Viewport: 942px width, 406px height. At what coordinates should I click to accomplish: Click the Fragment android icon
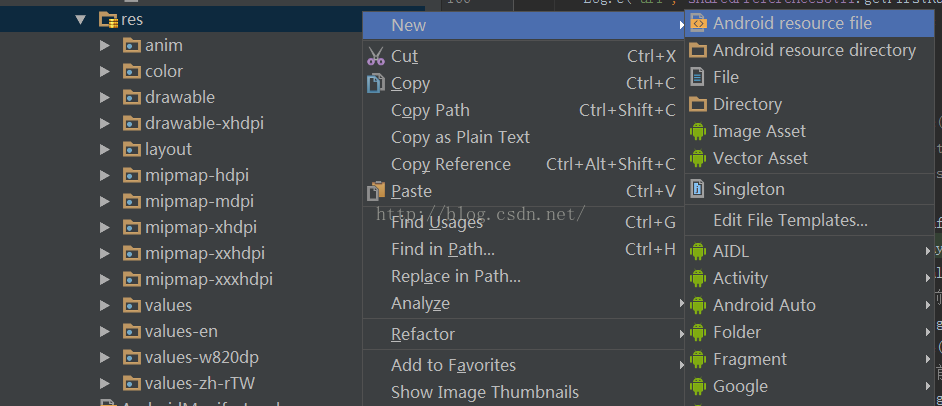tap(697, 359)
